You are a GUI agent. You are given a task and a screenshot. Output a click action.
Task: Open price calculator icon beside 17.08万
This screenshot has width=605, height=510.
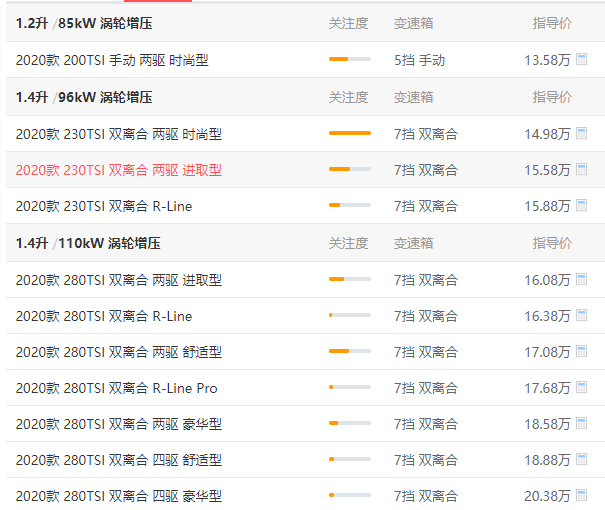point(581,351)
